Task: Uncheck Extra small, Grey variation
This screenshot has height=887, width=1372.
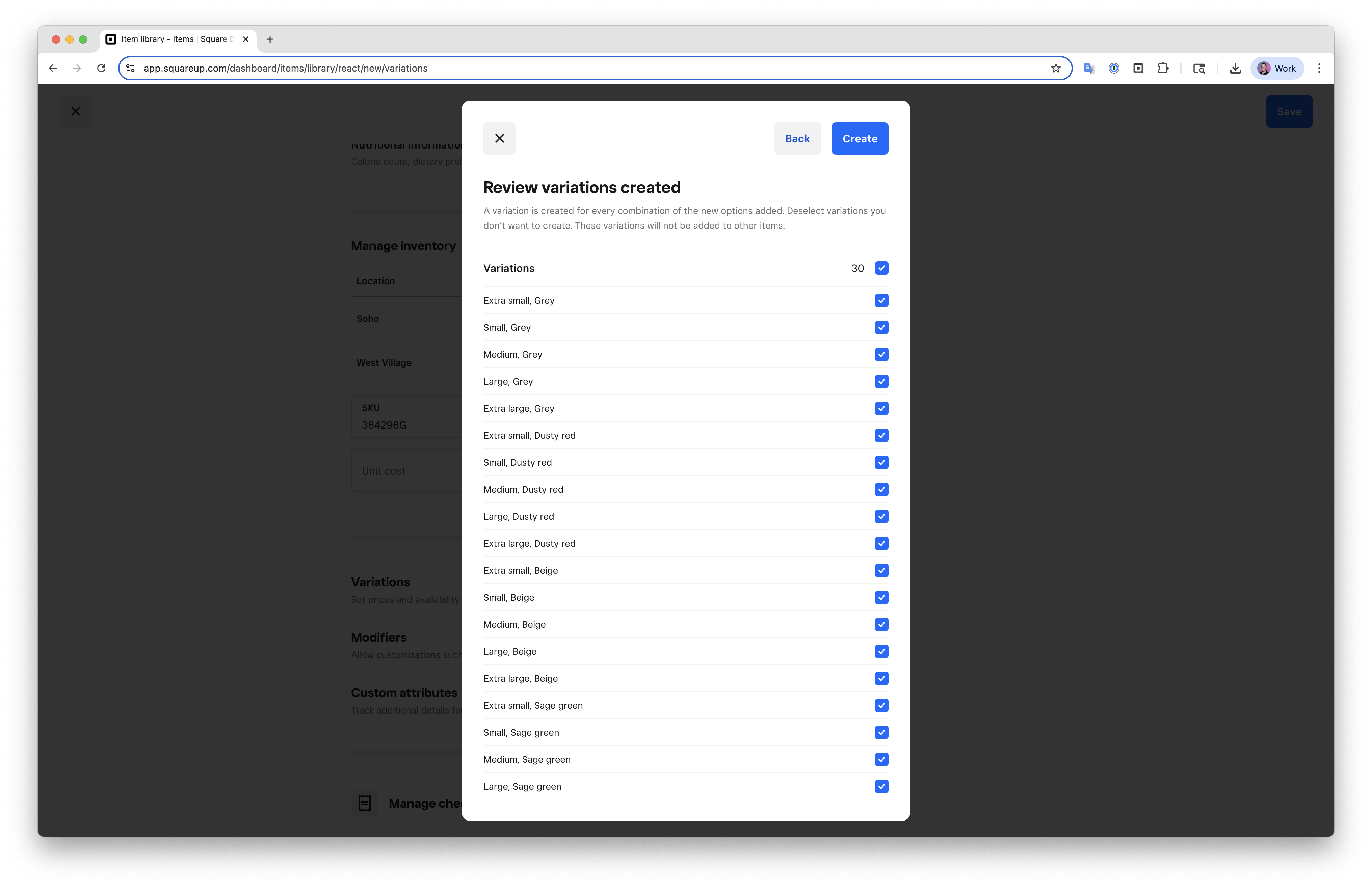Action: click(881, 300)
